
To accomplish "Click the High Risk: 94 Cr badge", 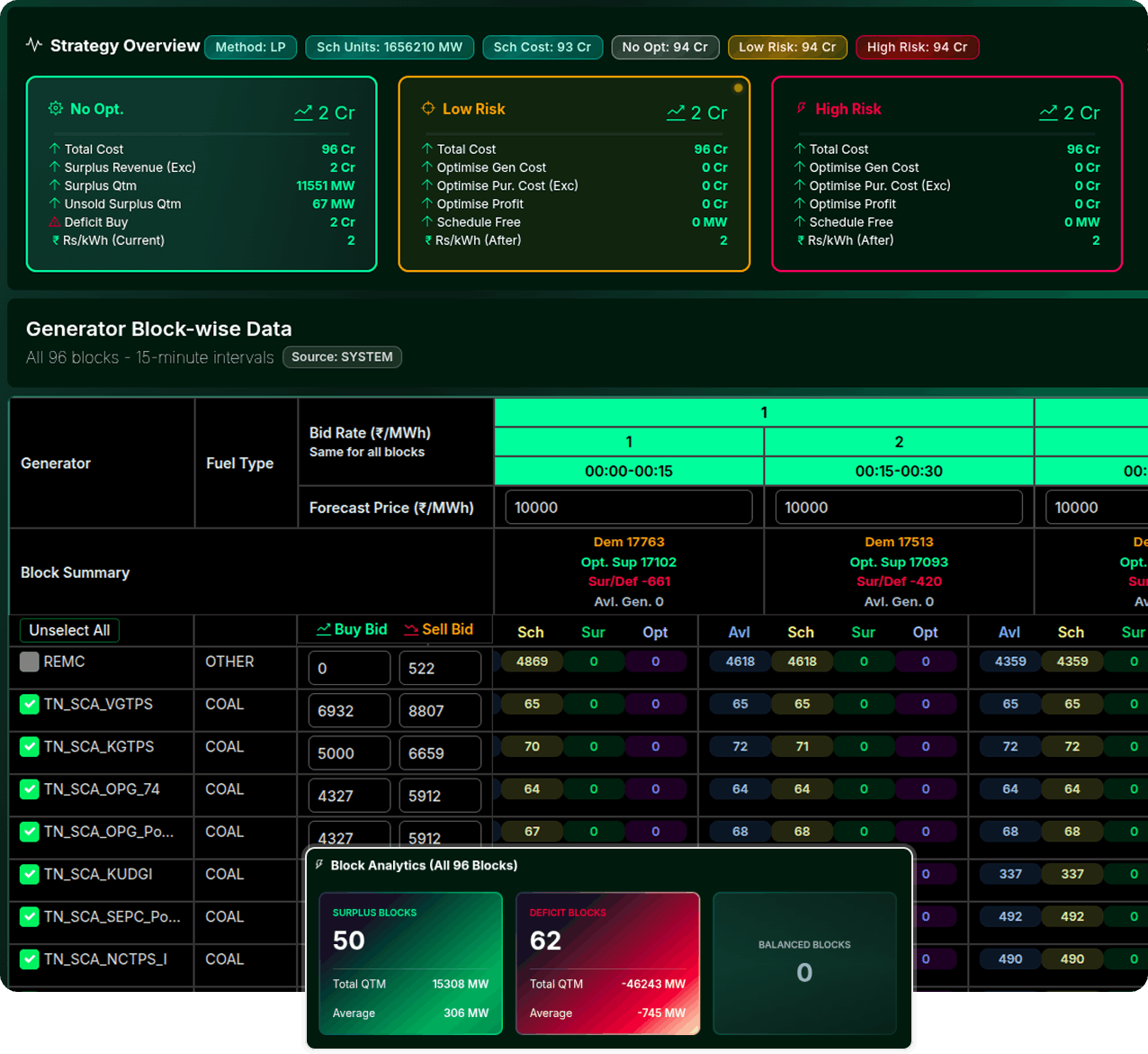I will [x=917, y=47].
